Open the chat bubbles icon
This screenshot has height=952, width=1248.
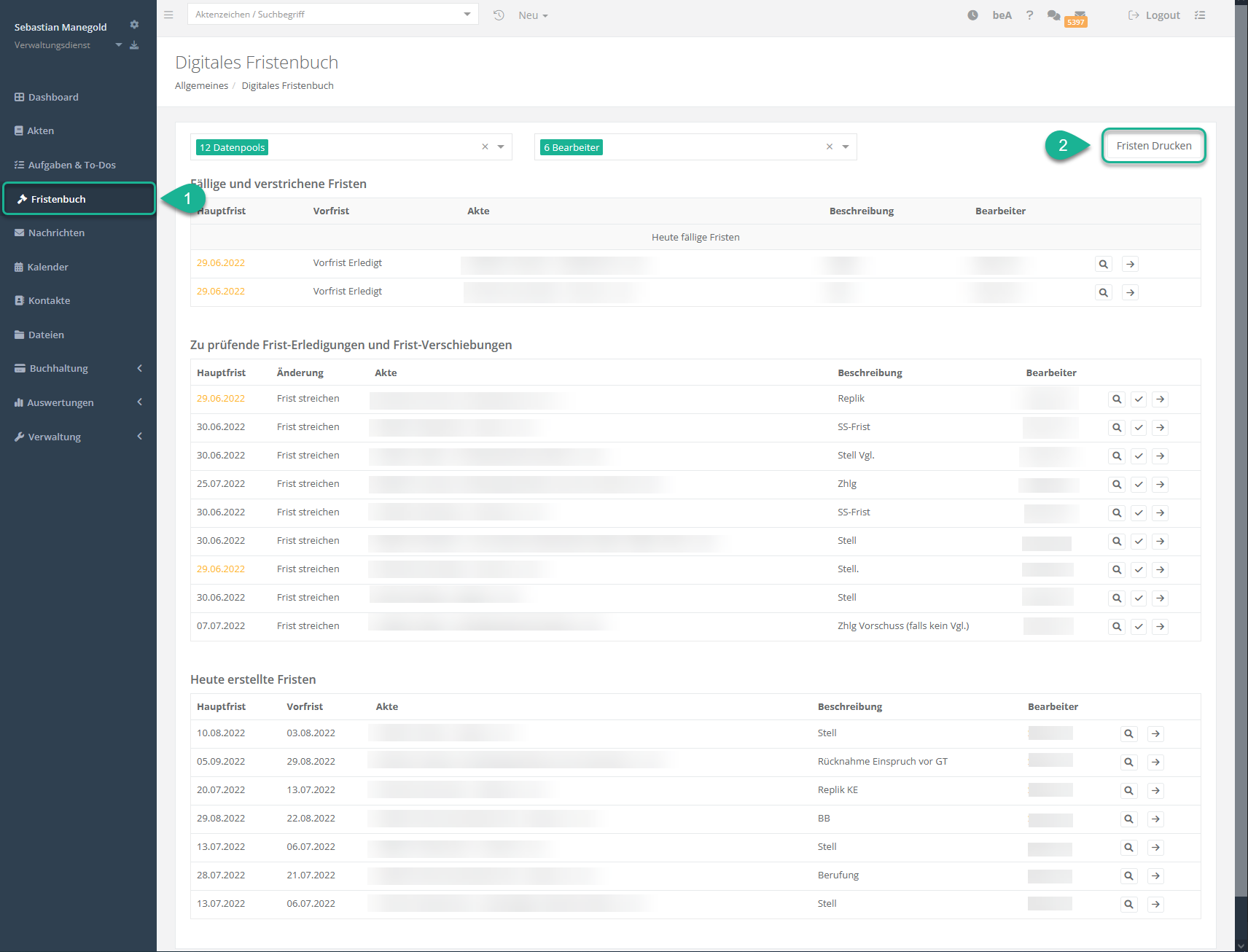[x=1053, y=15]
